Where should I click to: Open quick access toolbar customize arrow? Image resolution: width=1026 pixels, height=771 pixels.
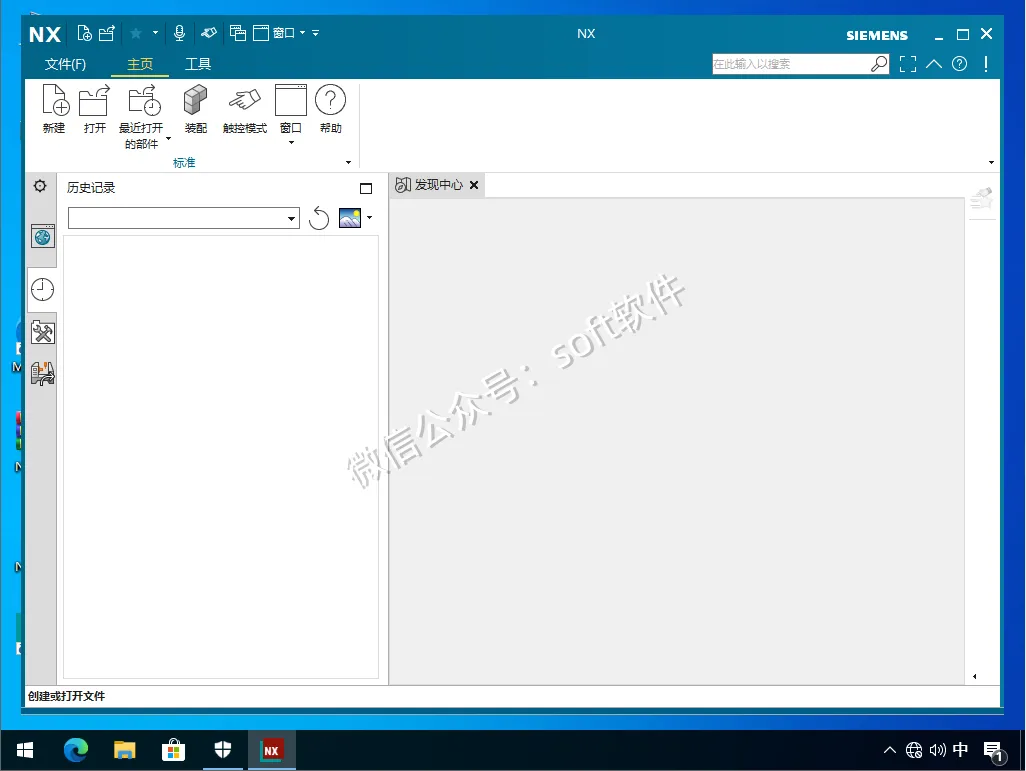tap(315, 33)
